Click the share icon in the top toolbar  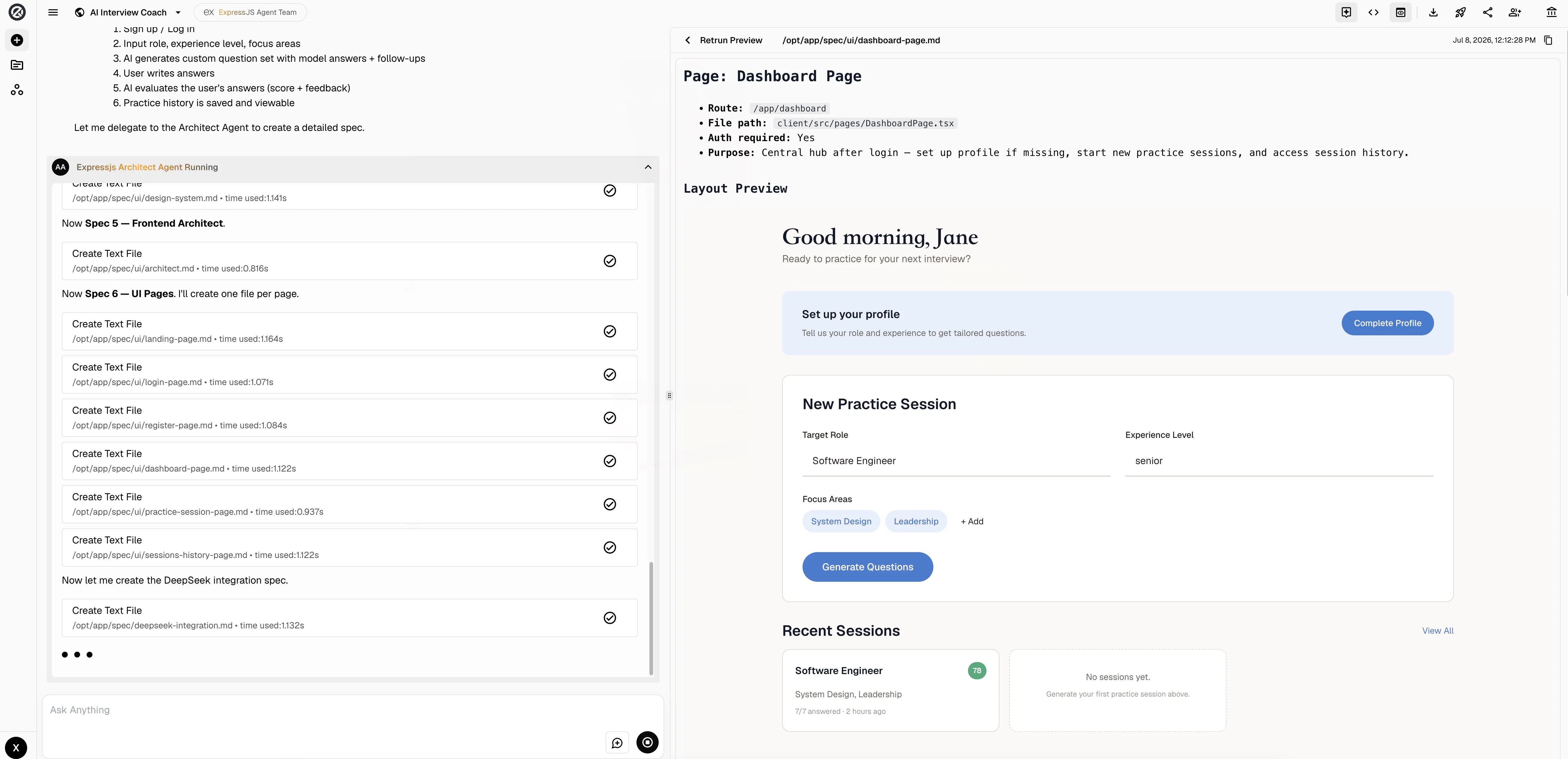pyautogui.click(x=1488, y=12)
